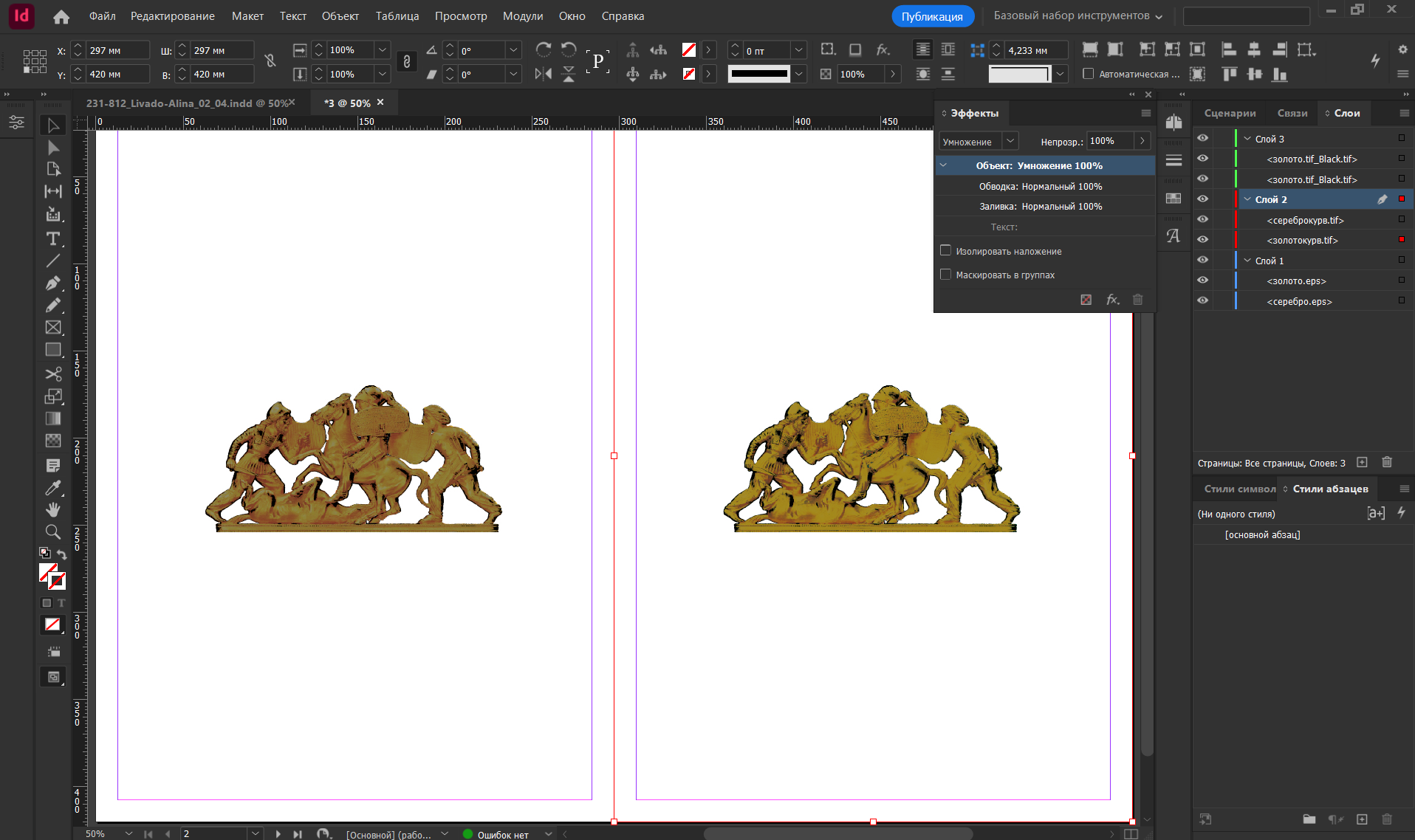Select the Rectangle tool
This screenshot has height=840, width=1415.
tap(53, 349)
